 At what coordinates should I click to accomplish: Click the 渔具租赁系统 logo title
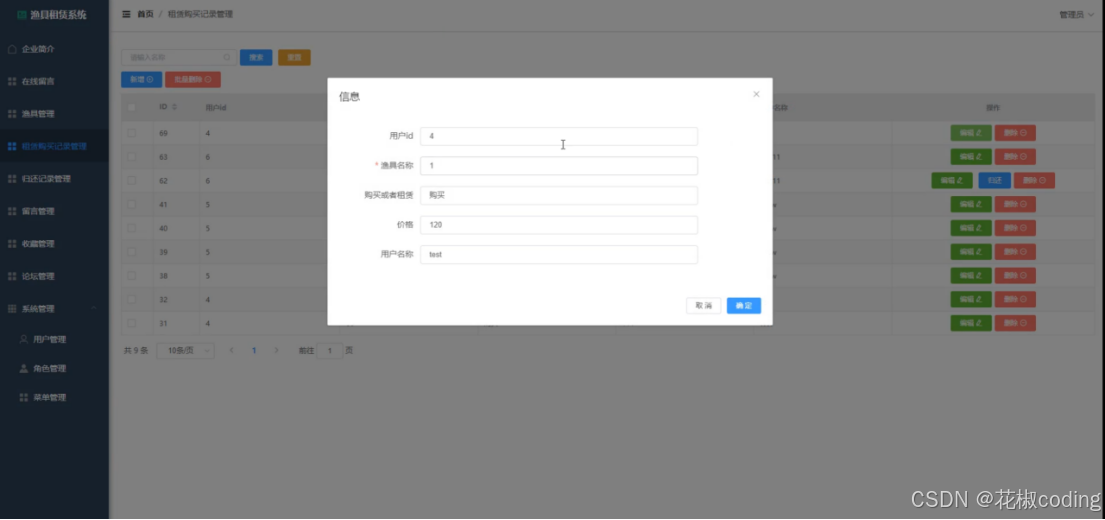[x=52, y=15]
